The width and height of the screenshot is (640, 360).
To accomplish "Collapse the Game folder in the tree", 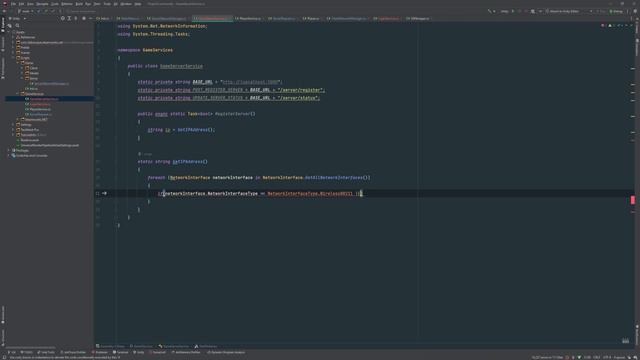I will pyautogui.click(x=18, y=63).
